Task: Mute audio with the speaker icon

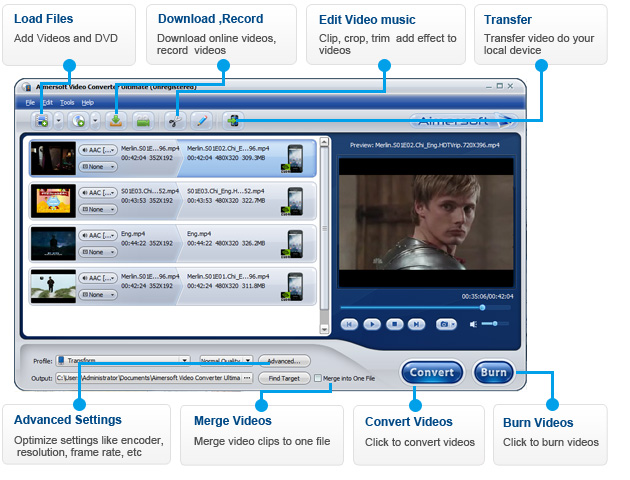Action: point(473,324)
